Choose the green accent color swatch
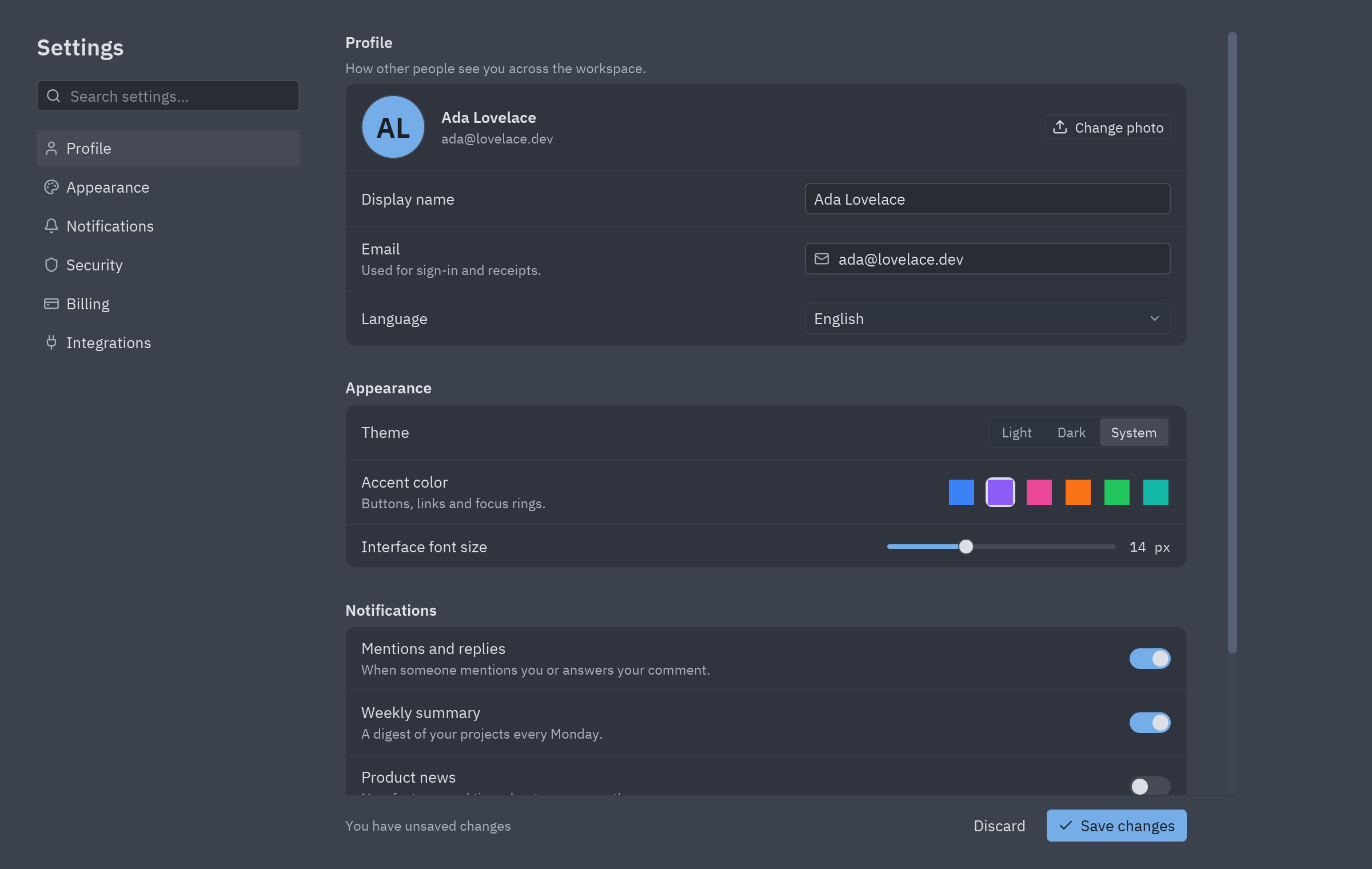 pyautogui.click(x=1117, y=492)
